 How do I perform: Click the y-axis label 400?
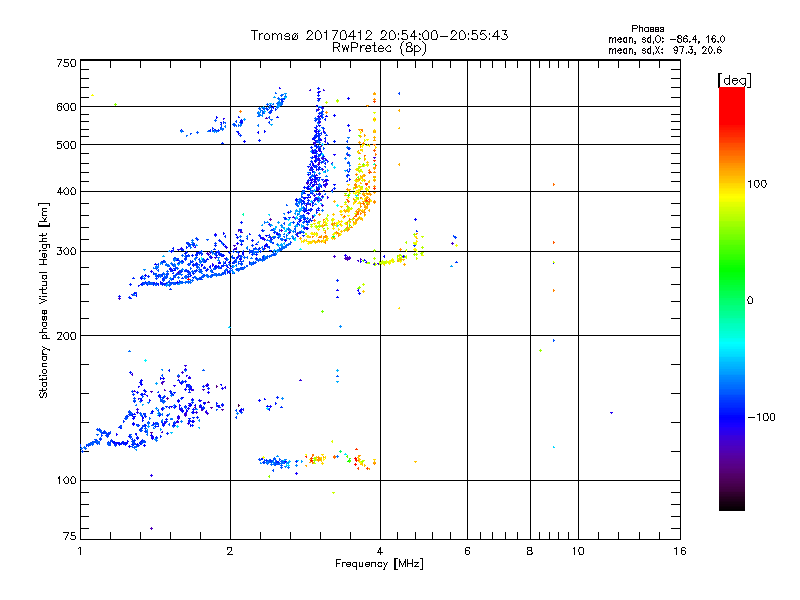pos(66,191)
